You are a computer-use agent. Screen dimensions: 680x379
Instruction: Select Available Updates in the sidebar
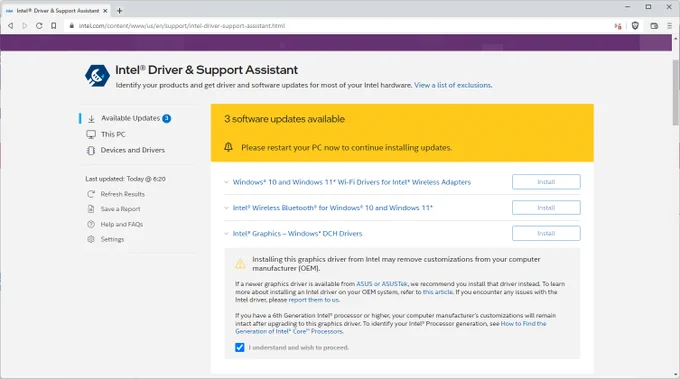130,118
